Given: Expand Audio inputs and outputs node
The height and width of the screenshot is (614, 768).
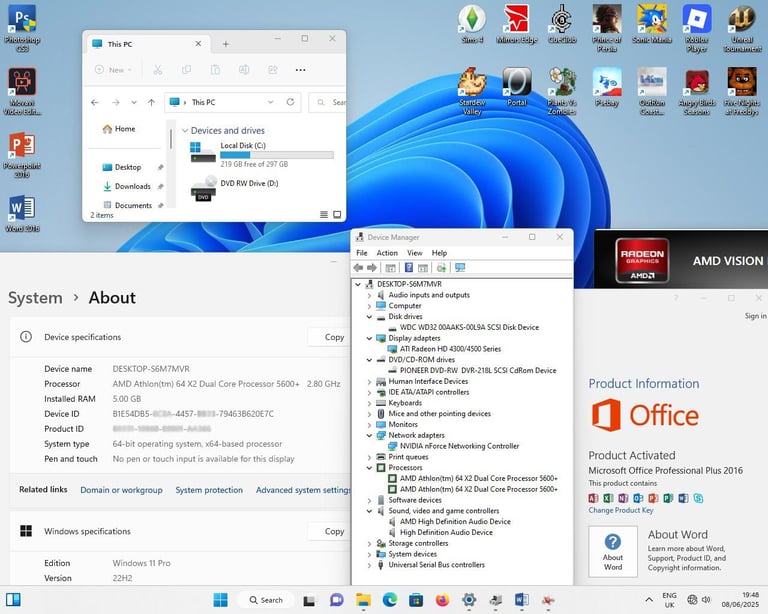Looking at the screenshot, I should tap(369, 295).
